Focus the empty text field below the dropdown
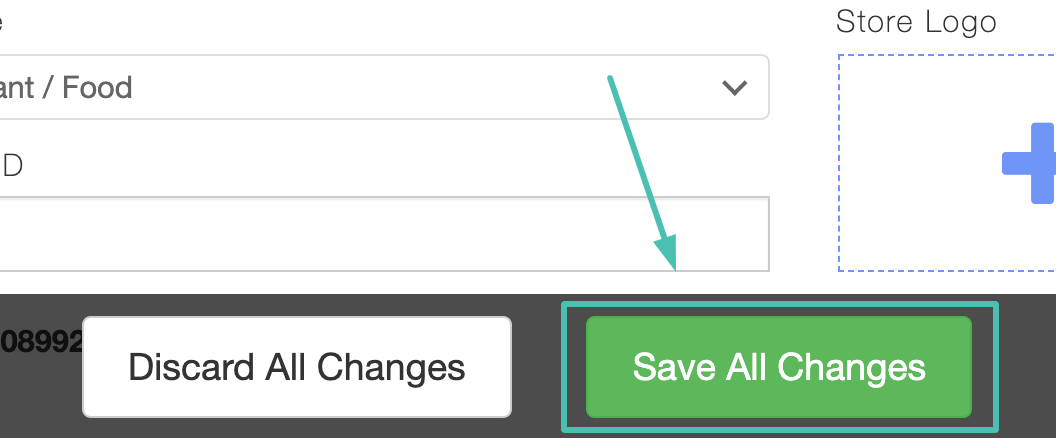The height and width of the screenshot is (438, 1056). click(380, 233)
